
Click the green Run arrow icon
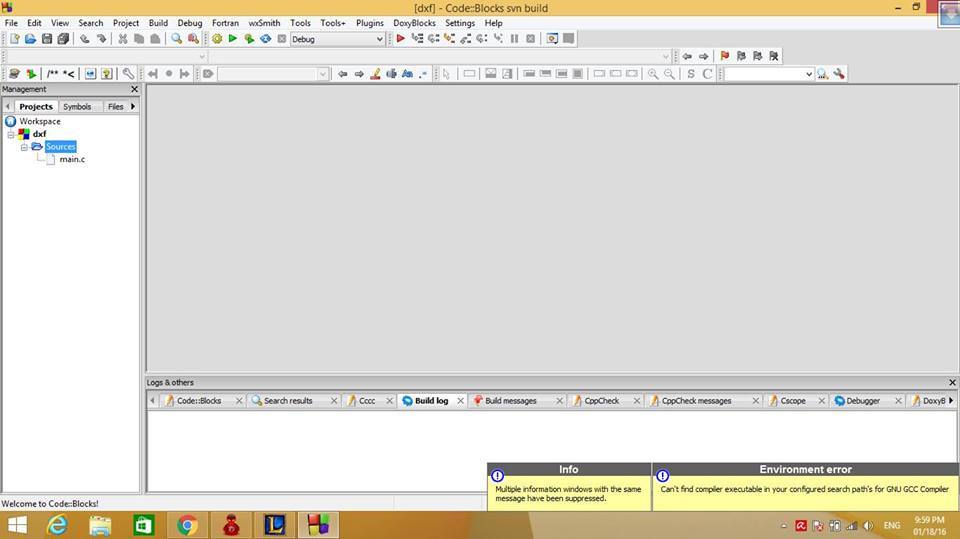pos(233,39)
